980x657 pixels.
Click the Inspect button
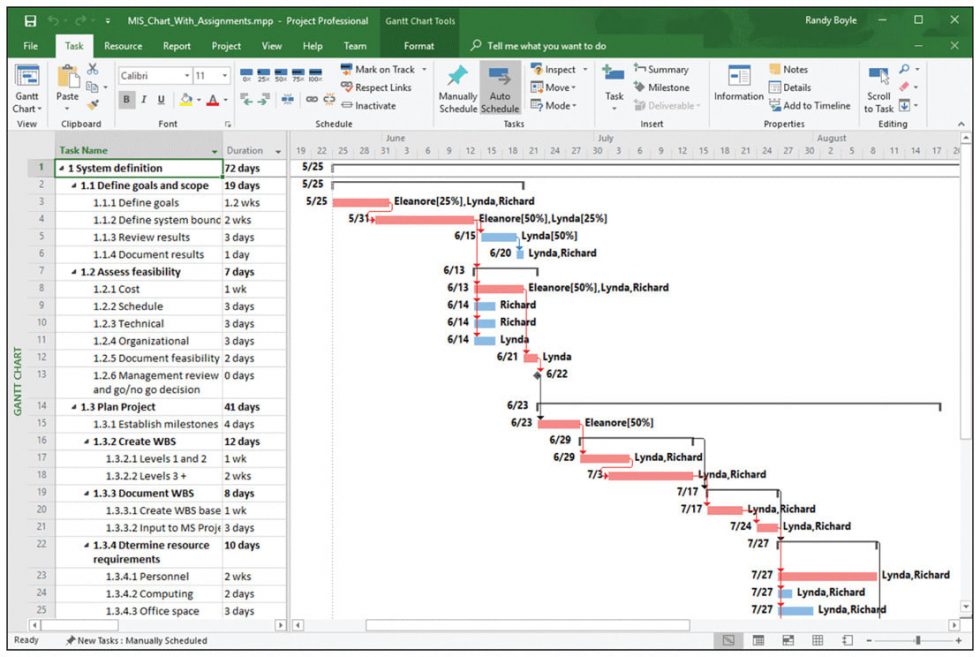[552, 69]
